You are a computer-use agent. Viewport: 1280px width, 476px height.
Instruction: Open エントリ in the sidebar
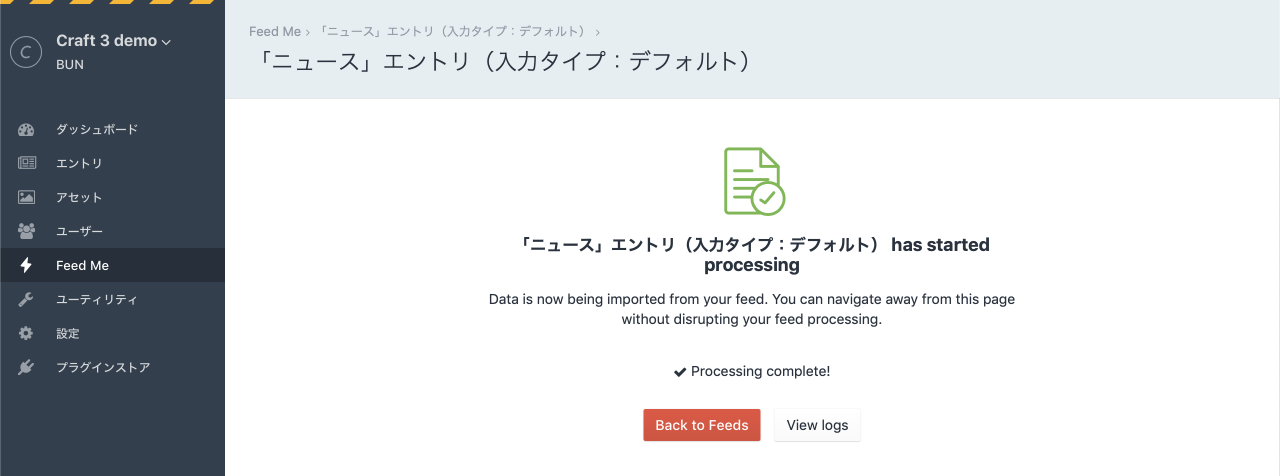pyautogui.click(x=79, y=164)
